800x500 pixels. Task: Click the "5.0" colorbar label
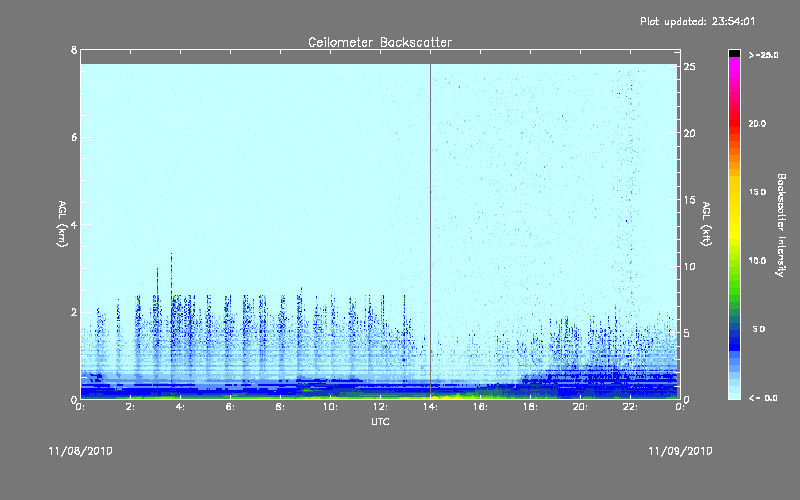[759, 329]
